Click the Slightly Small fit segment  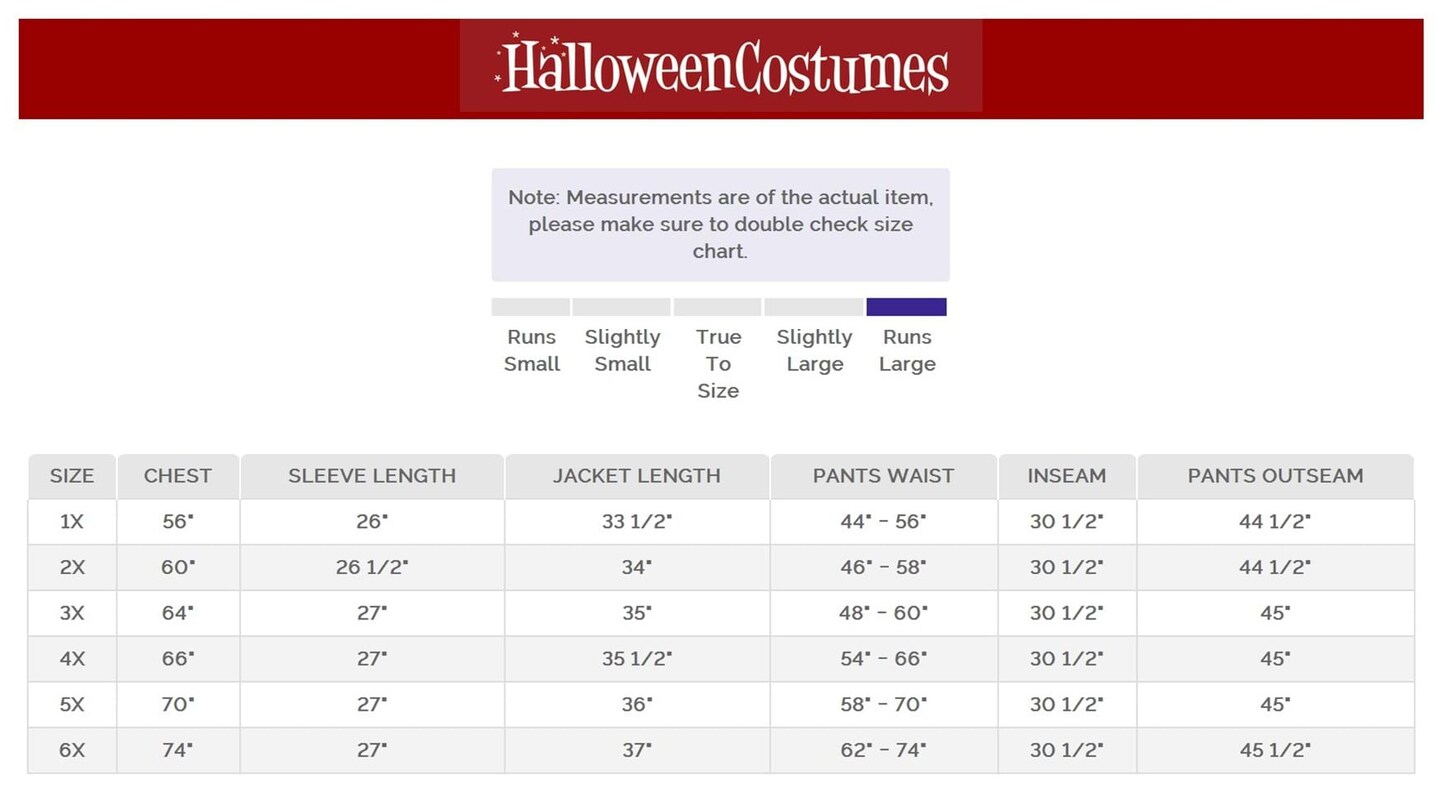pos(622,307)
